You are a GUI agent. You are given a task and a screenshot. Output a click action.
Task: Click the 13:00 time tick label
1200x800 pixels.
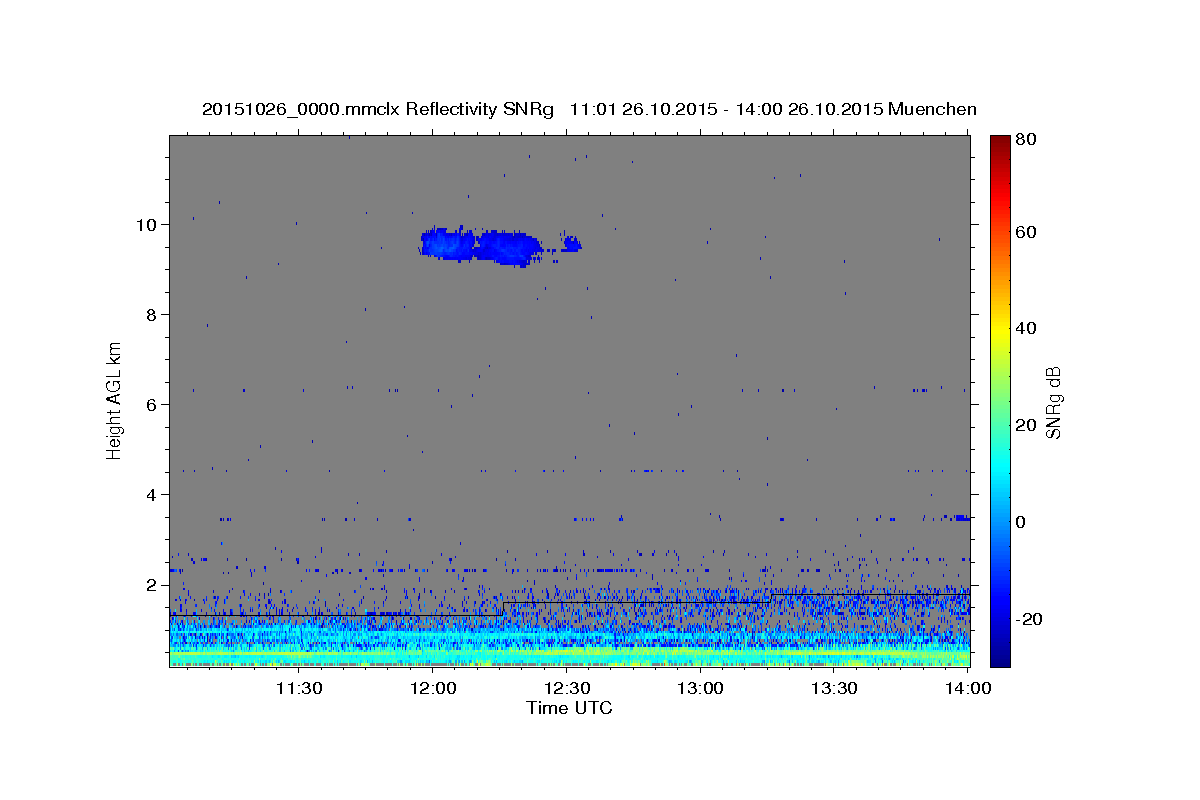700,688
